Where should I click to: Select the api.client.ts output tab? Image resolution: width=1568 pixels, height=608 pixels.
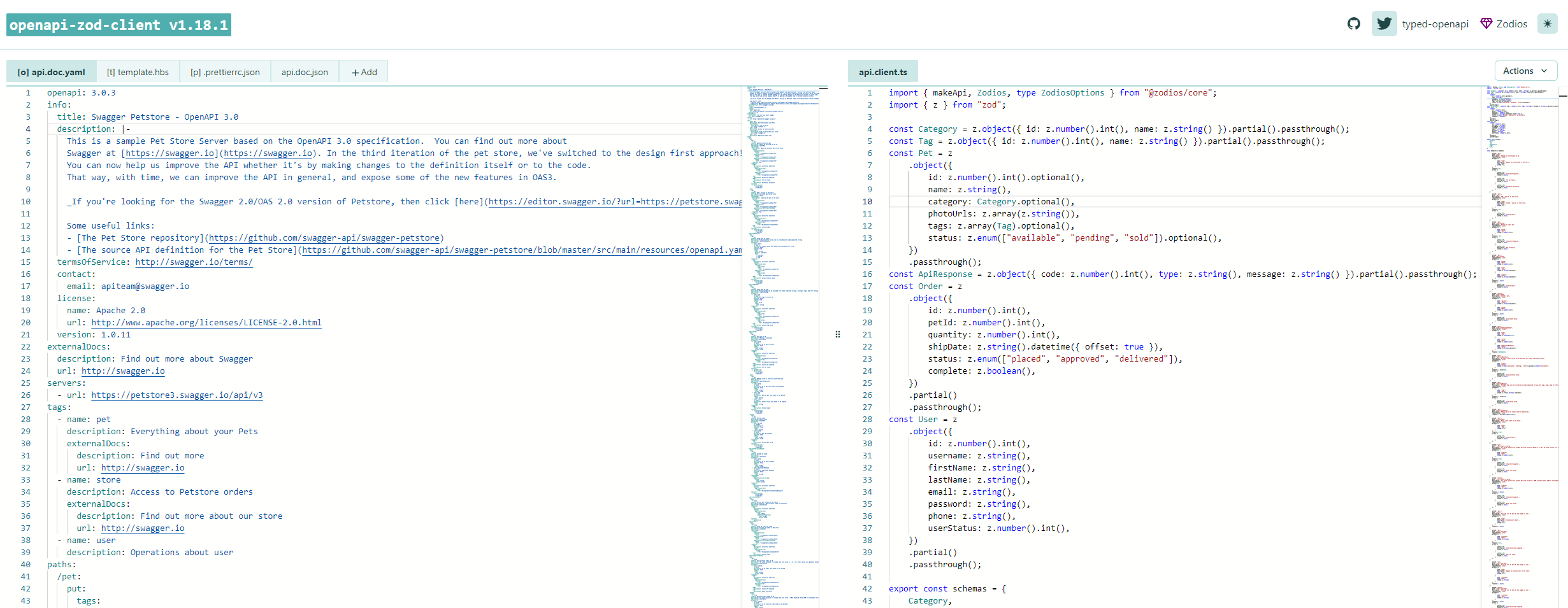pyautogui.click(x=882, y=73)
